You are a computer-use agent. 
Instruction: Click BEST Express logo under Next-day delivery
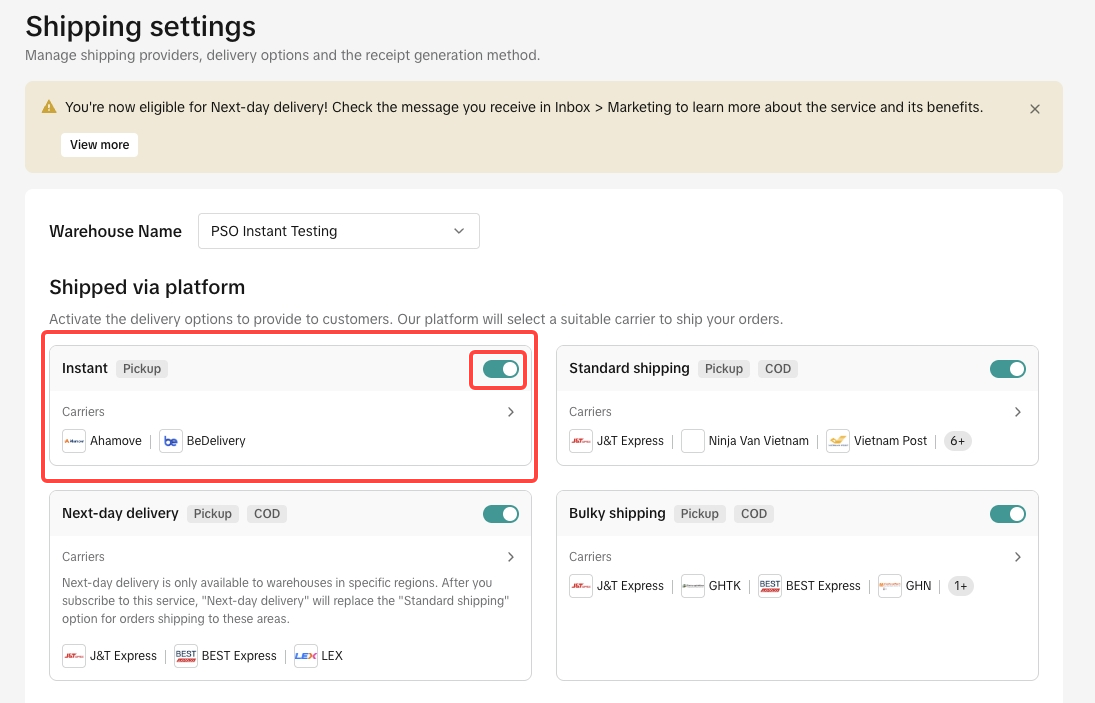click(186, 656)
